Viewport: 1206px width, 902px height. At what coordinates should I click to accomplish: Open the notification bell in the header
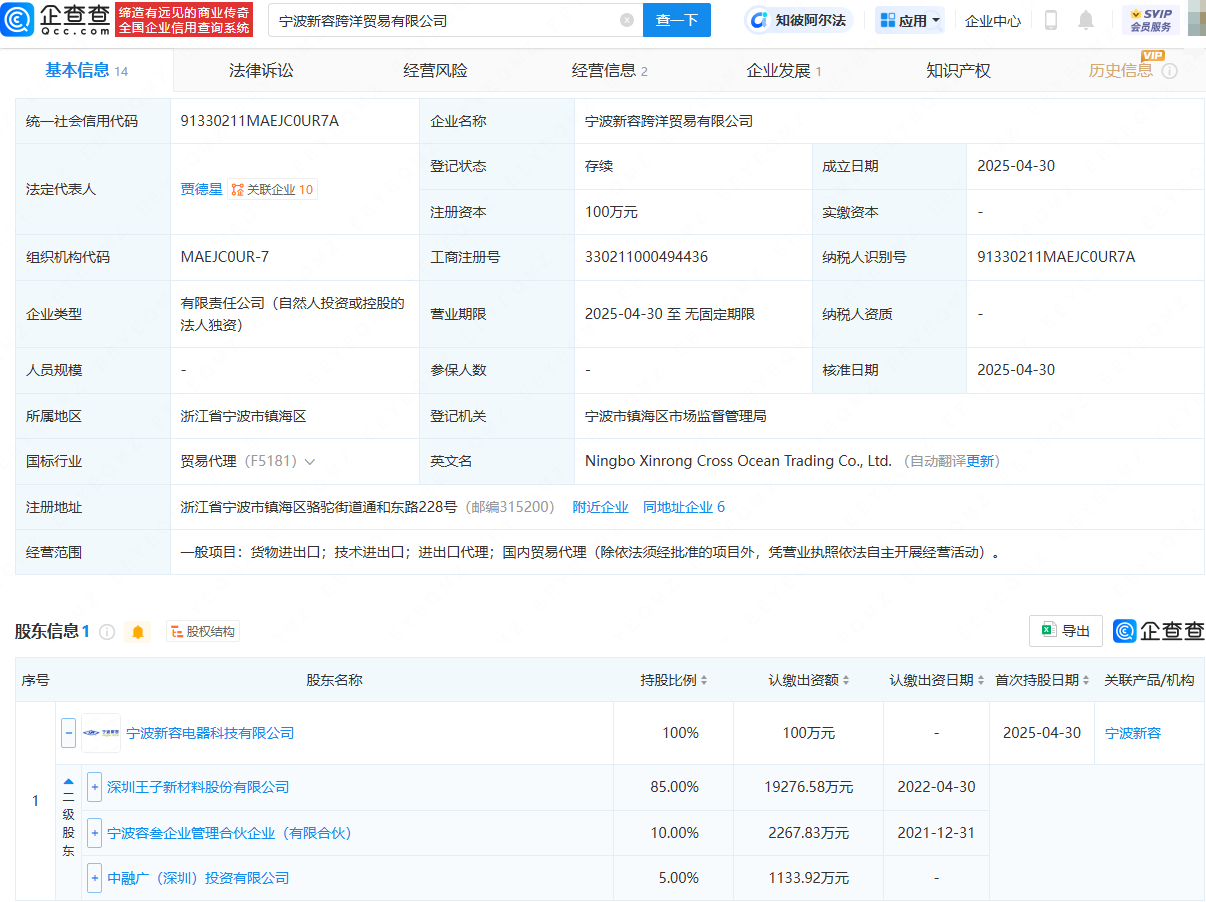tap(1086, 20)
